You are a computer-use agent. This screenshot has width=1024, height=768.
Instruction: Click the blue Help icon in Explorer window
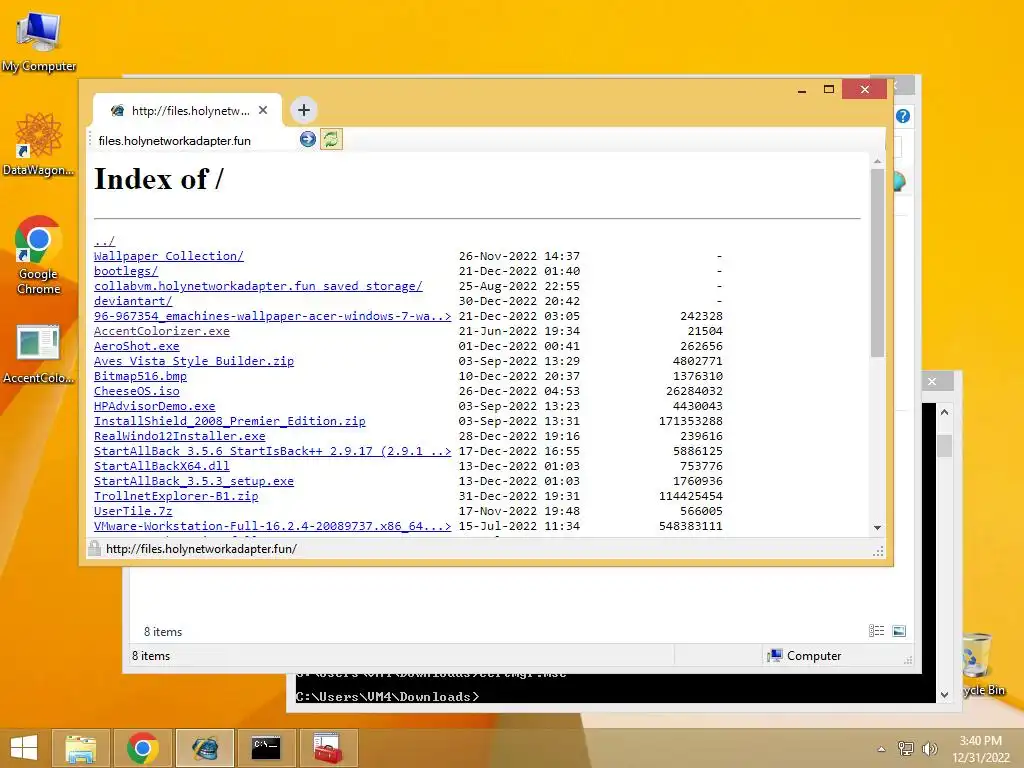(x=903, y=116)
